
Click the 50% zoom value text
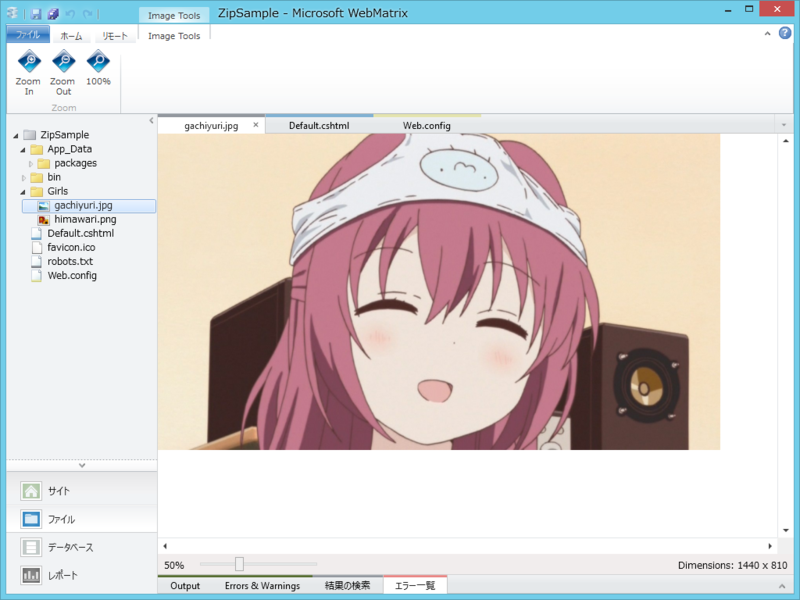(x=174, y=565)
